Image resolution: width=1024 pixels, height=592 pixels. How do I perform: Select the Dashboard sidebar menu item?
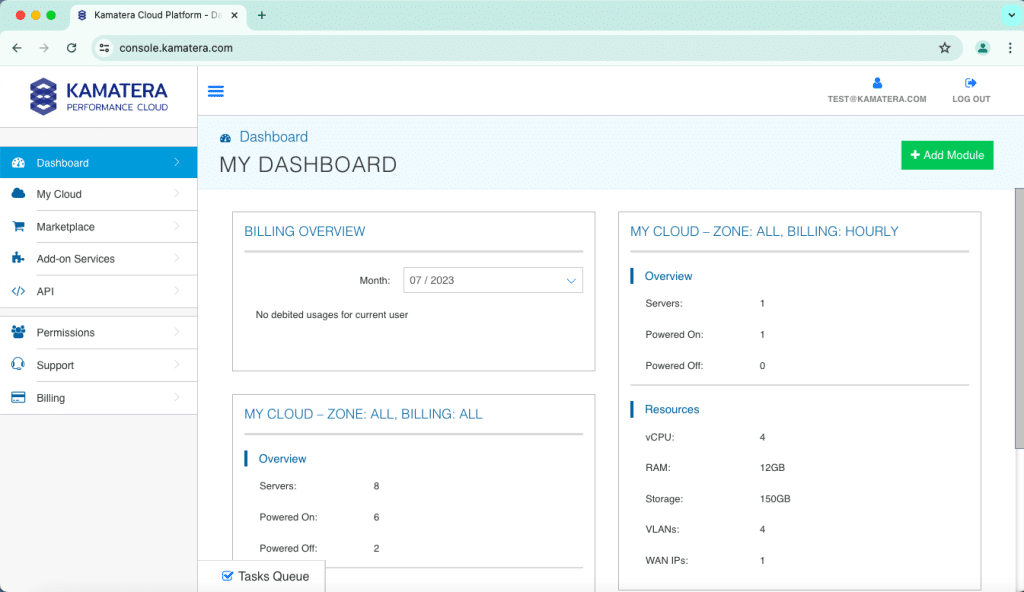tap(99, 163)
